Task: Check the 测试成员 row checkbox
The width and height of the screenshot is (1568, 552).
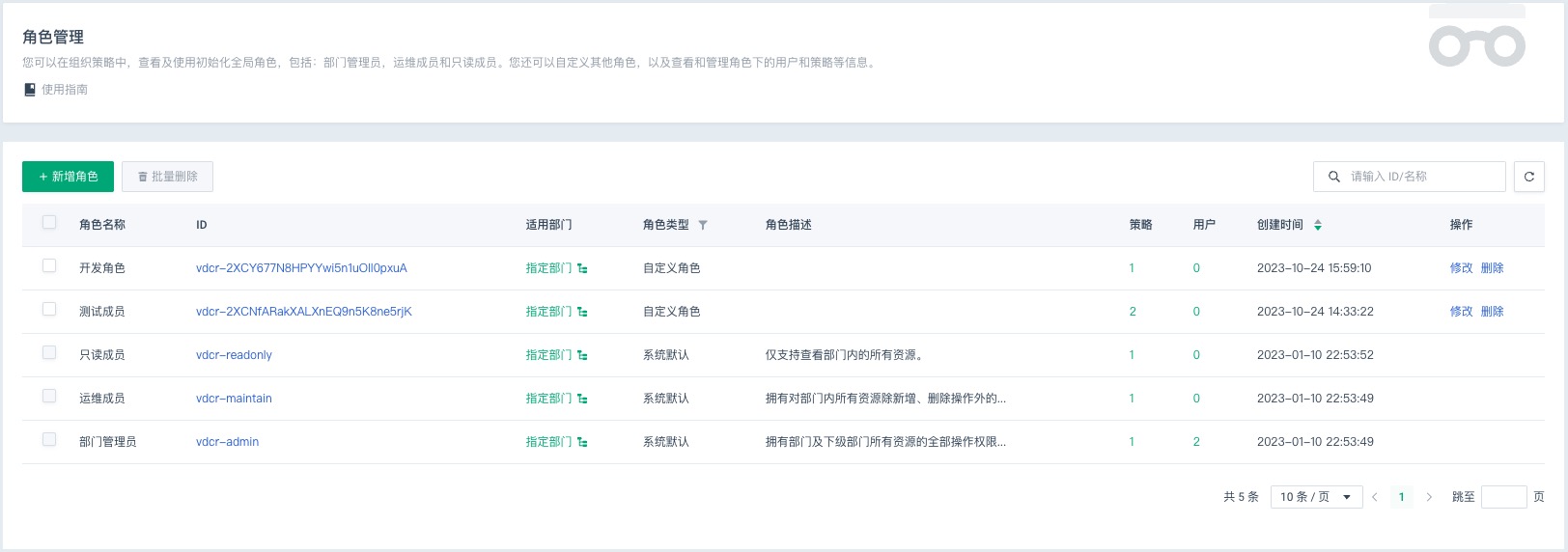Action: pos(49,310)
